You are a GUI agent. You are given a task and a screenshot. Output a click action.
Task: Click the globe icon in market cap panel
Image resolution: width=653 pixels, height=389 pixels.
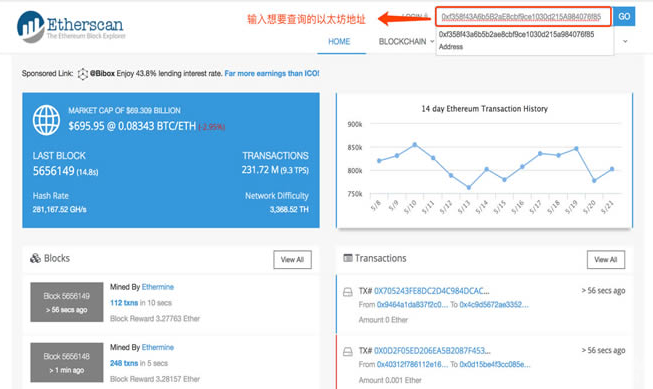(46, 120)
